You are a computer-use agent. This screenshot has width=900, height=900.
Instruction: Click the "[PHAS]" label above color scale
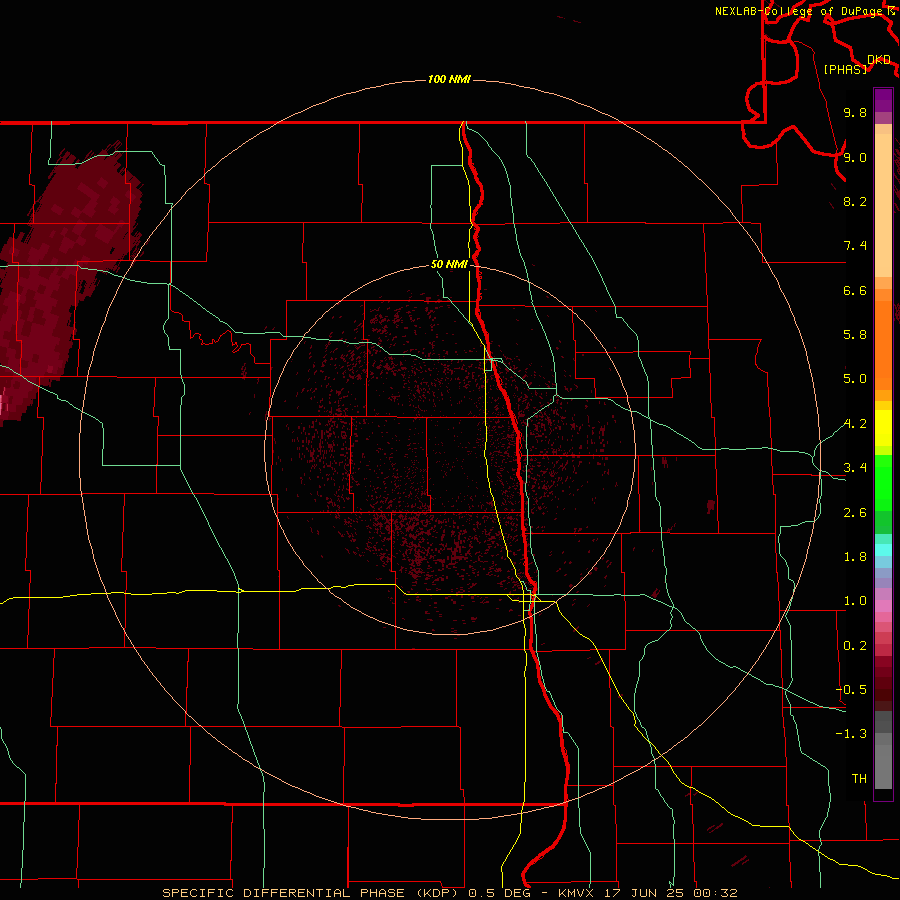click(845, 69)
